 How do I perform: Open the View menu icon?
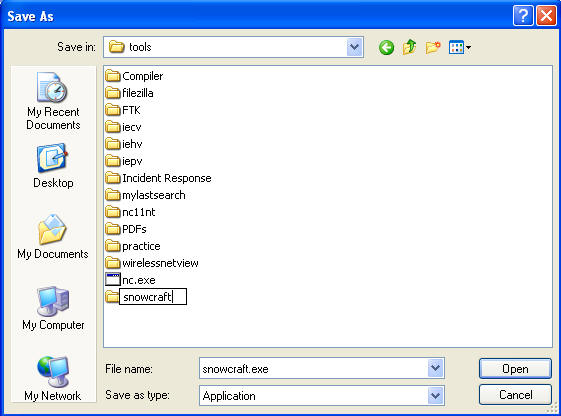460,47
